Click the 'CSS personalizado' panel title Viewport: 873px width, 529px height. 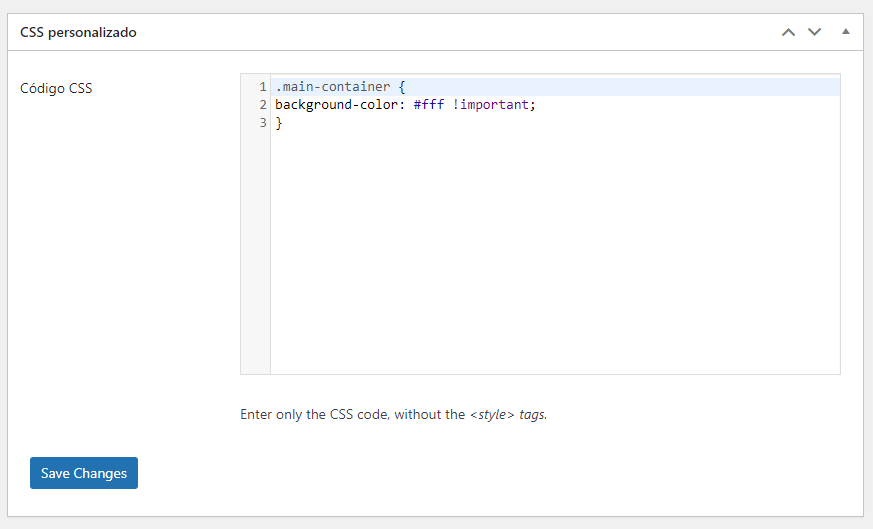pyautogui.click(x=79, y=32)
